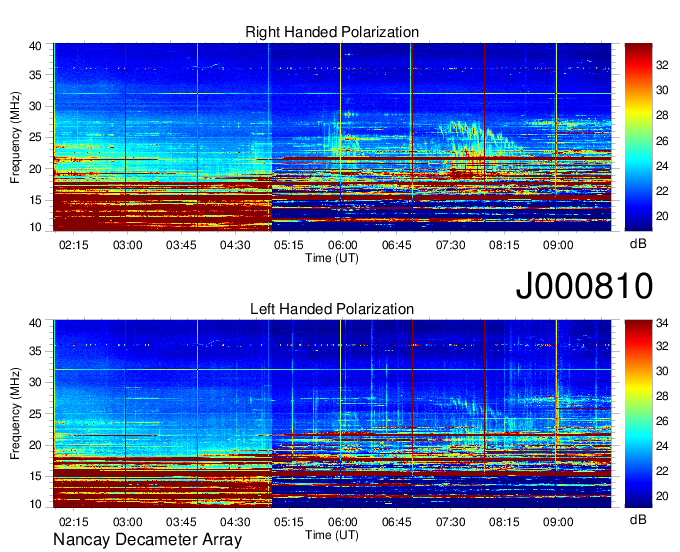Click 08:15 tick on Right Handed time axis
The height and width of the screenshot is (552, 680).
click(x=504, y=245)
